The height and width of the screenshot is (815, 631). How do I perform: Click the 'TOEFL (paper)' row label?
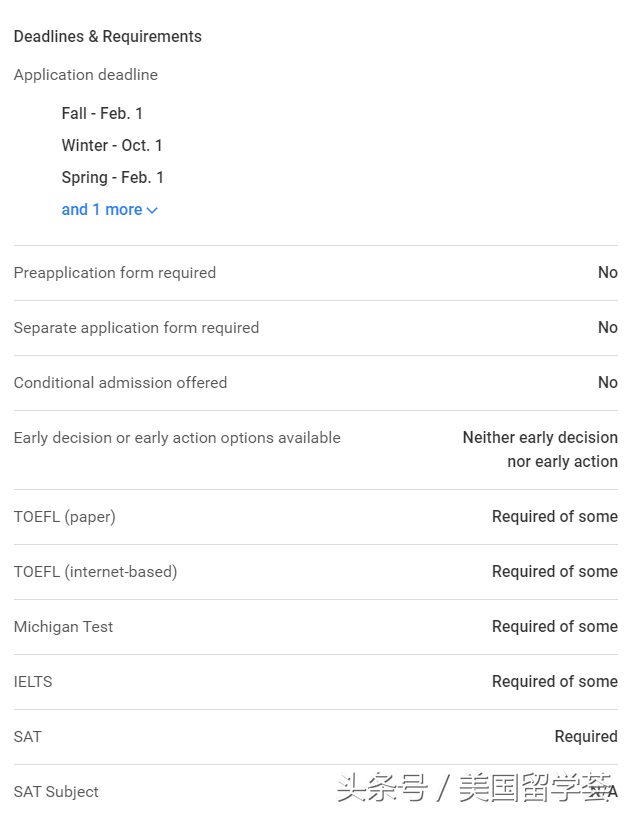64,517
